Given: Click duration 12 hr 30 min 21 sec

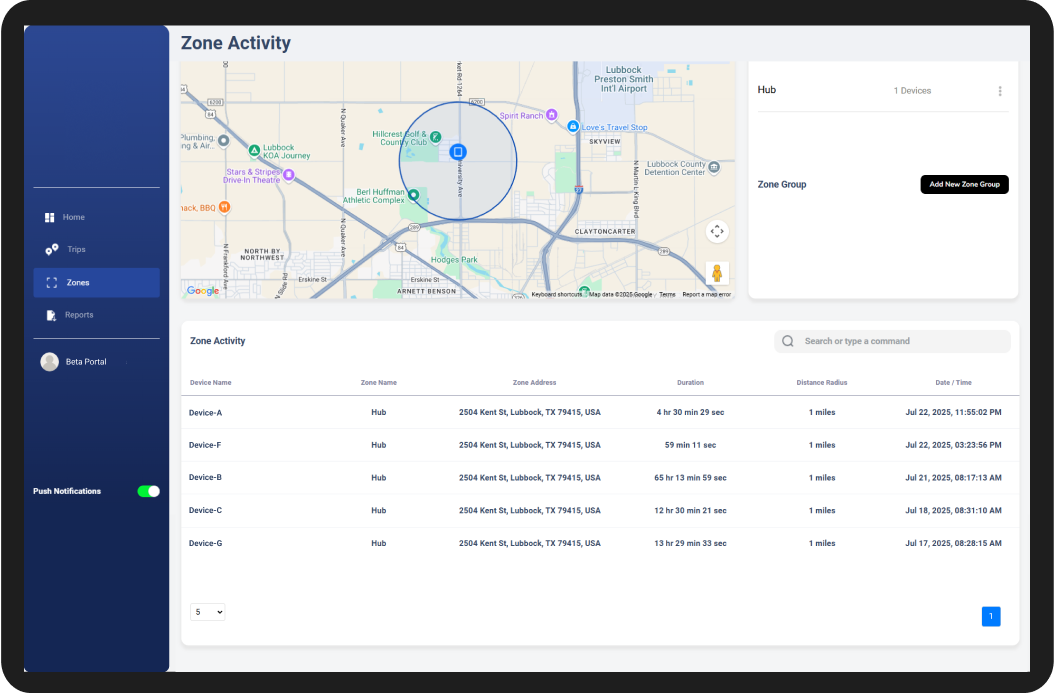Looking at the screenshot, I should pos(690,510).
